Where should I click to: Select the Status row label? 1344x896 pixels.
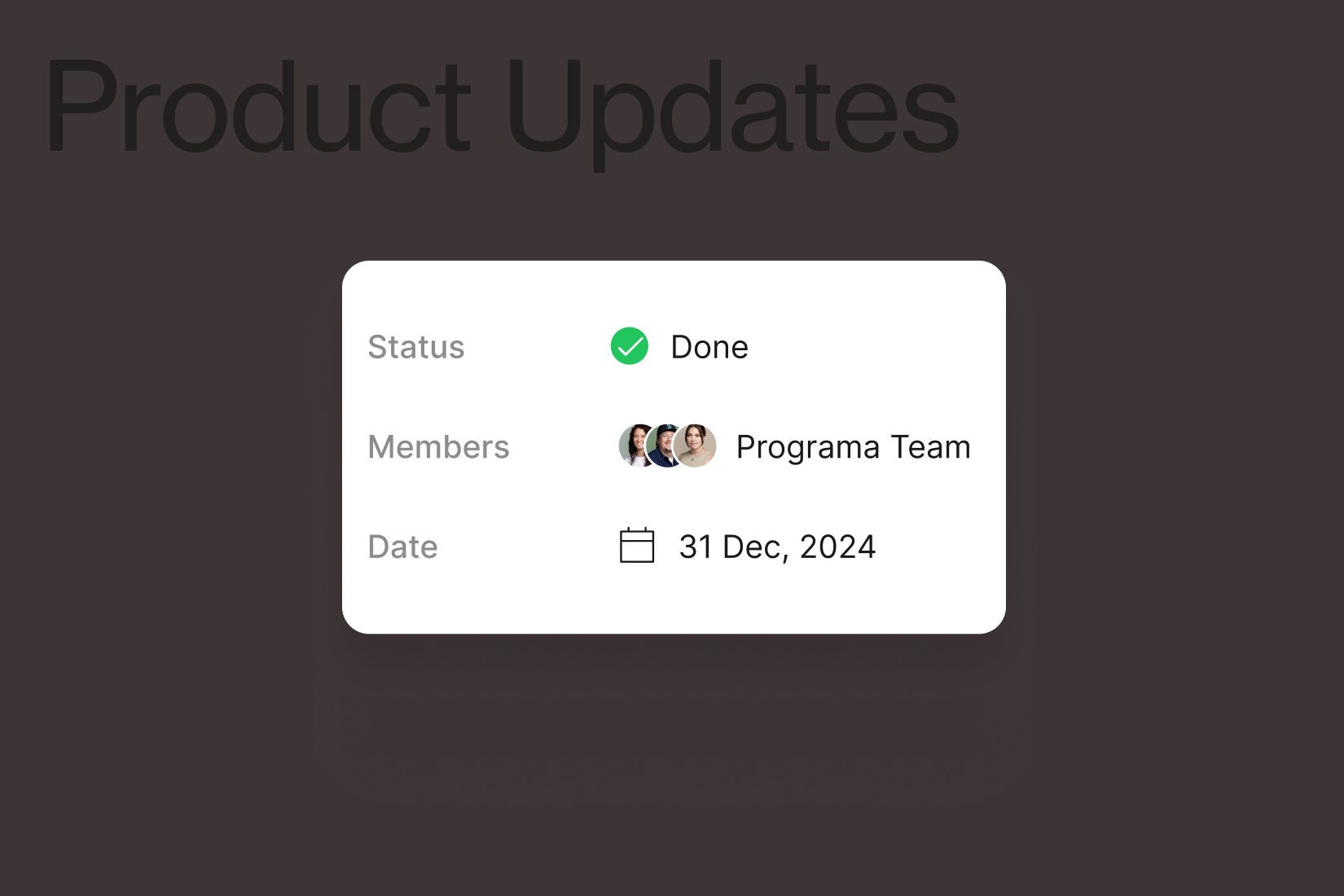click(x=416, y=347)
